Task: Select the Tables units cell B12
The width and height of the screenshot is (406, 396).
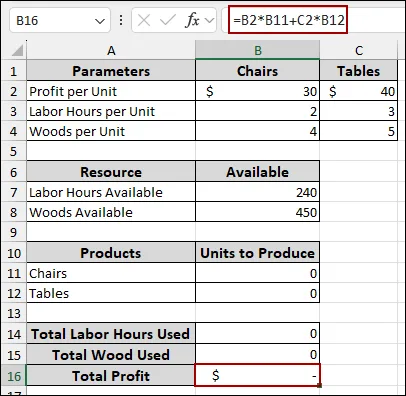Action: pyautogui.click(x=257, y=293)
